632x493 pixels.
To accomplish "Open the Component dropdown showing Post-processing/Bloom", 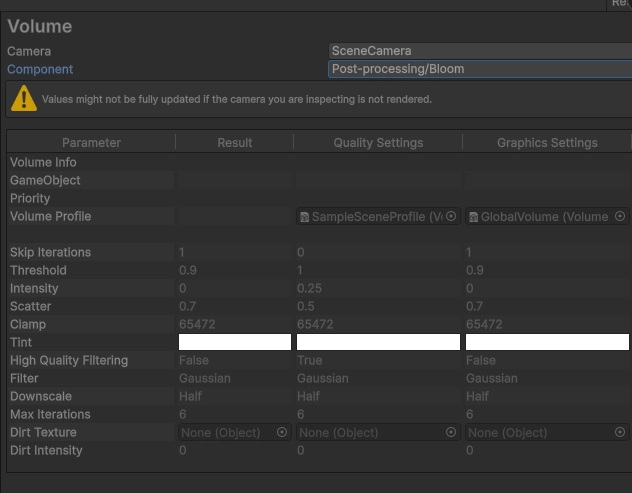I will coord(480,69).
